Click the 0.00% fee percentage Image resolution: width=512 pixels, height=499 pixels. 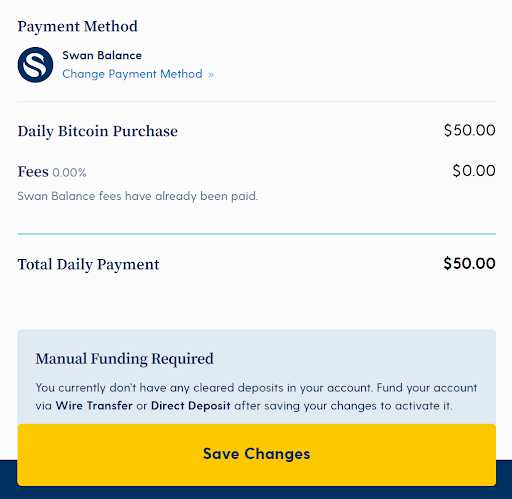tap(69, 172)
